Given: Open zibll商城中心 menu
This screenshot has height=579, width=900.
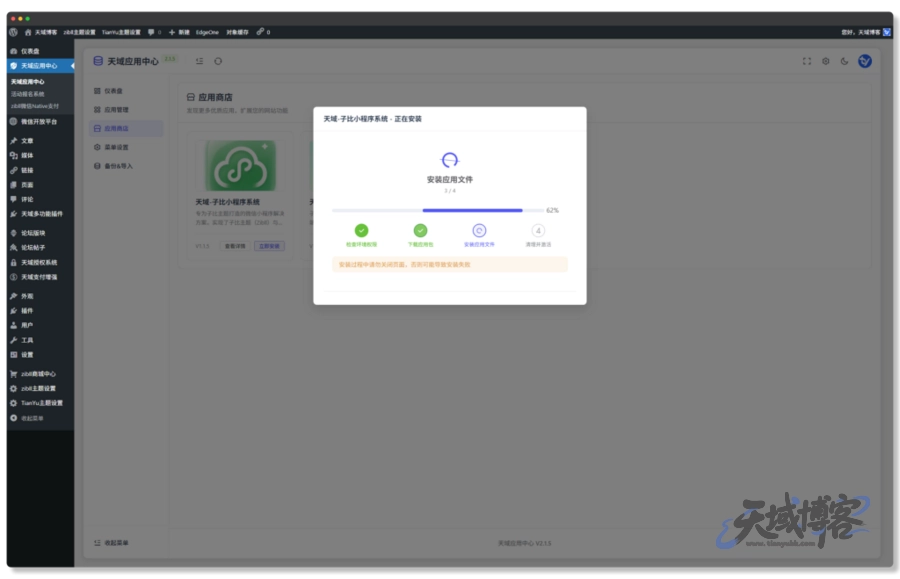Looking at the screenshot, I should point(40,374).
